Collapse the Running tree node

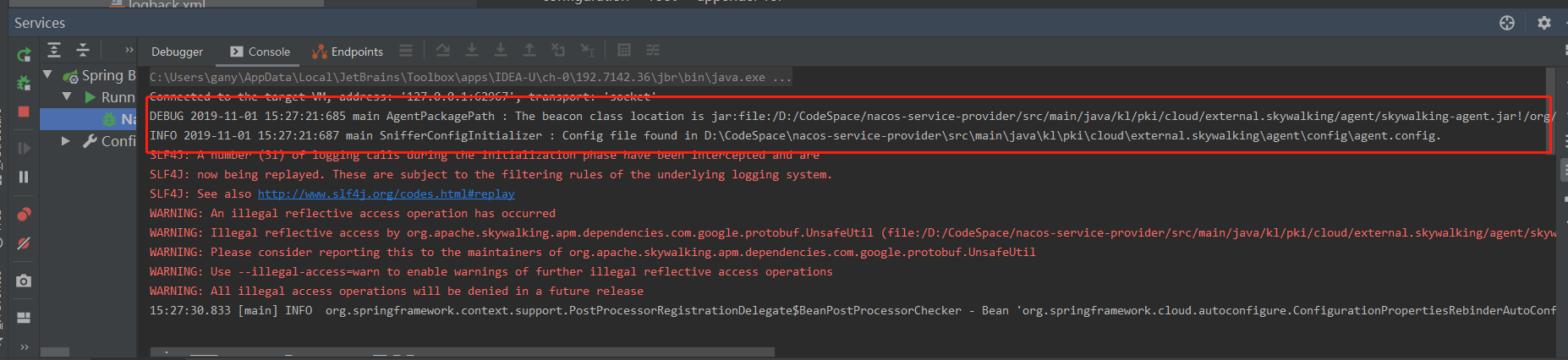point(67,97)
